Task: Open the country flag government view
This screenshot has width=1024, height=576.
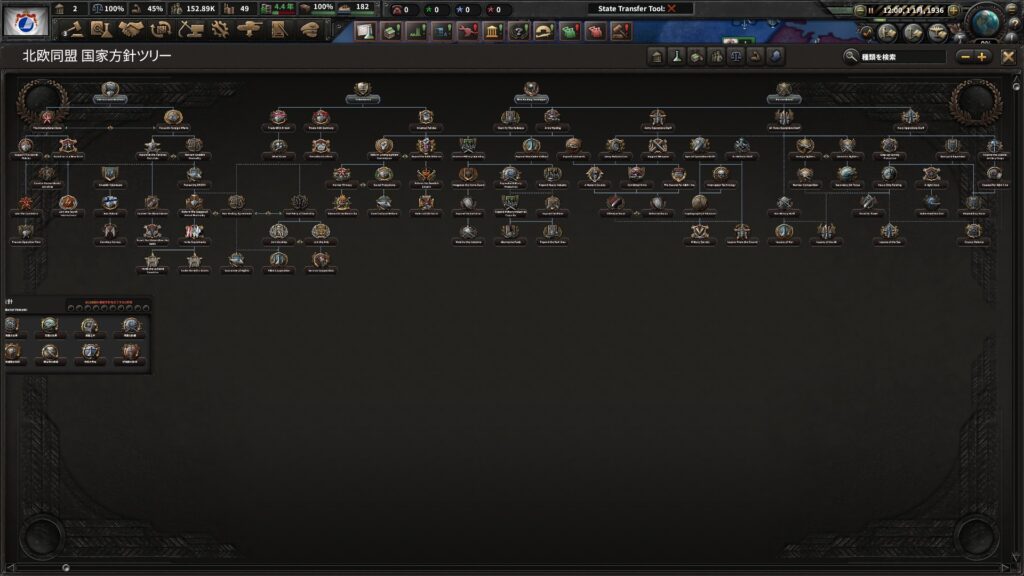Action: pos(25,21)
